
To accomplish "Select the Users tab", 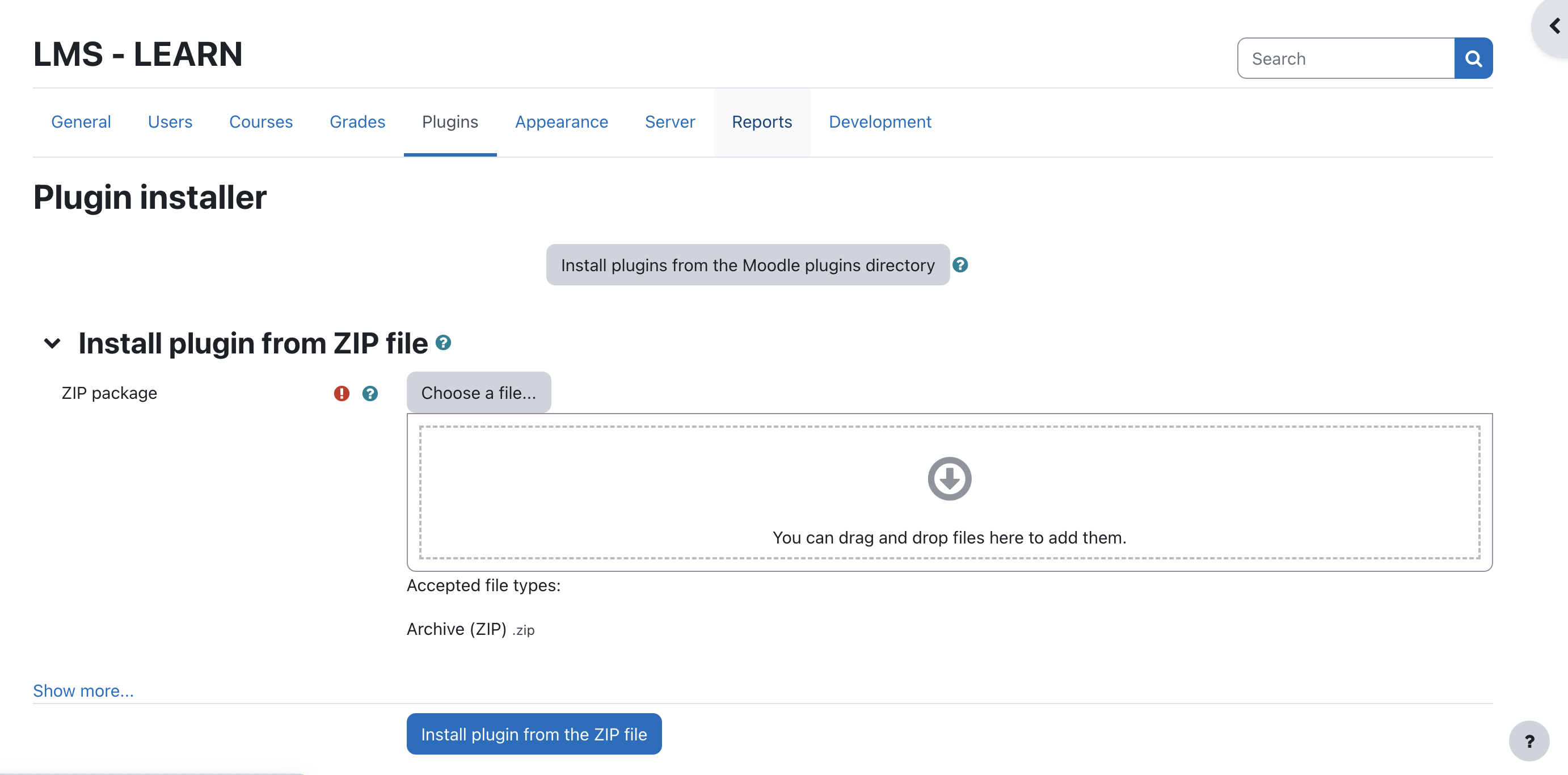I will (x=170, y=122).
